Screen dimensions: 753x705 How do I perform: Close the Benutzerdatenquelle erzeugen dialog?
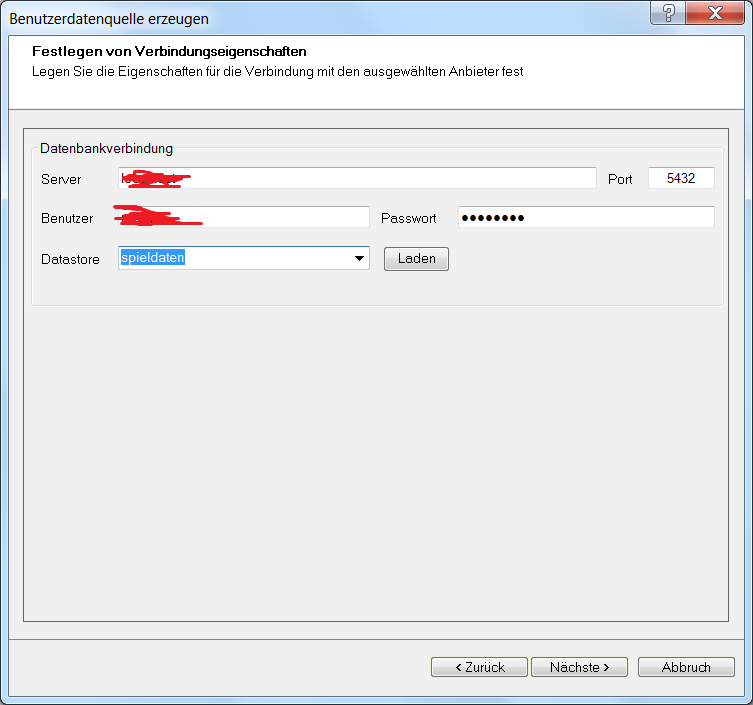[715, 12]
